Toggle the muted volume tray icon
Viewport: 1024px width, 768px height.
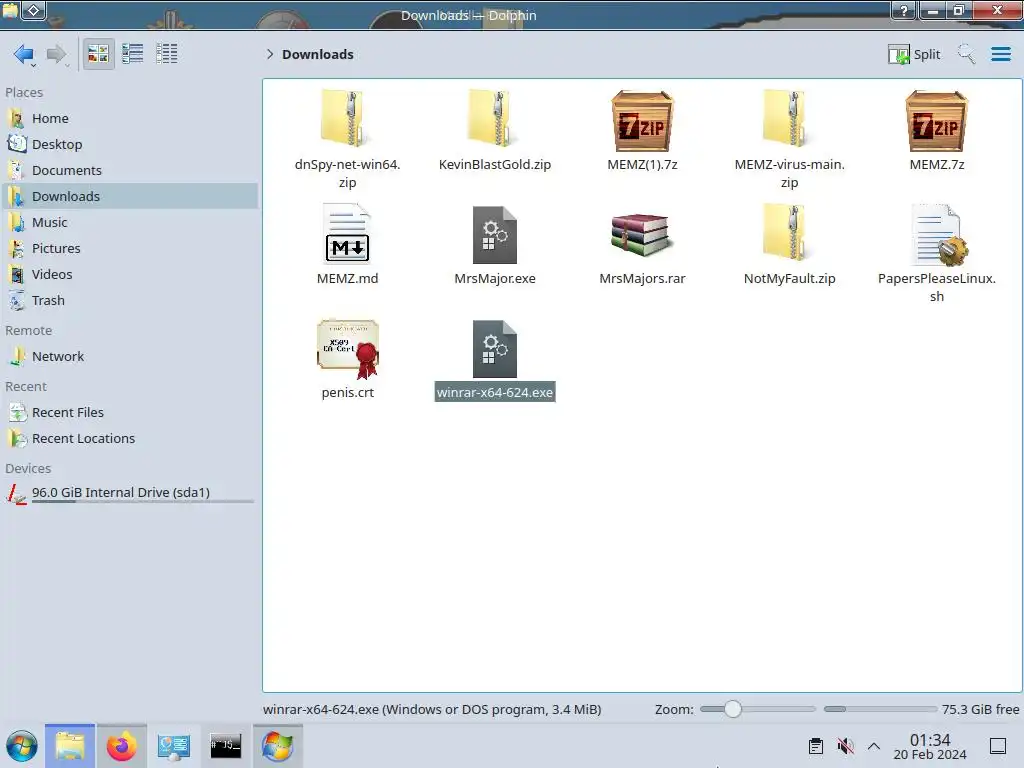pyautogui.click(x=845, y=746)
